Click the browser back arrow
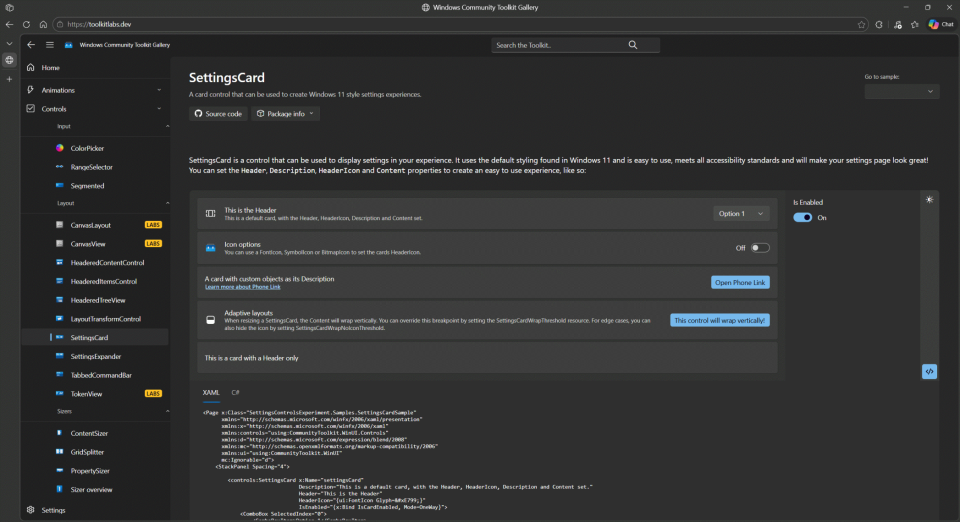 point(9,24)
